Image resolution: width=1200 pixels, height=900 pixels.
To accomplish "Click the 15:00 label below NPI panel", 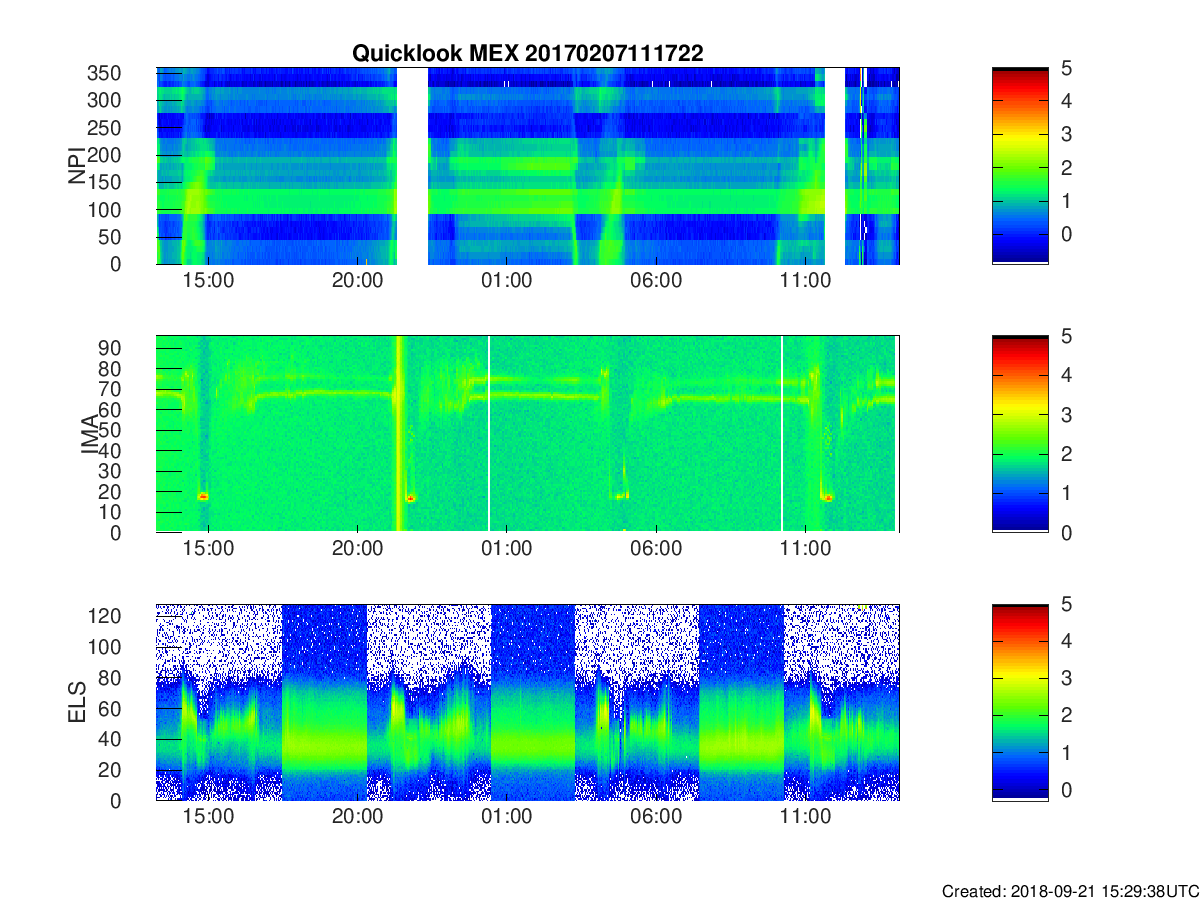I will 208,281.
